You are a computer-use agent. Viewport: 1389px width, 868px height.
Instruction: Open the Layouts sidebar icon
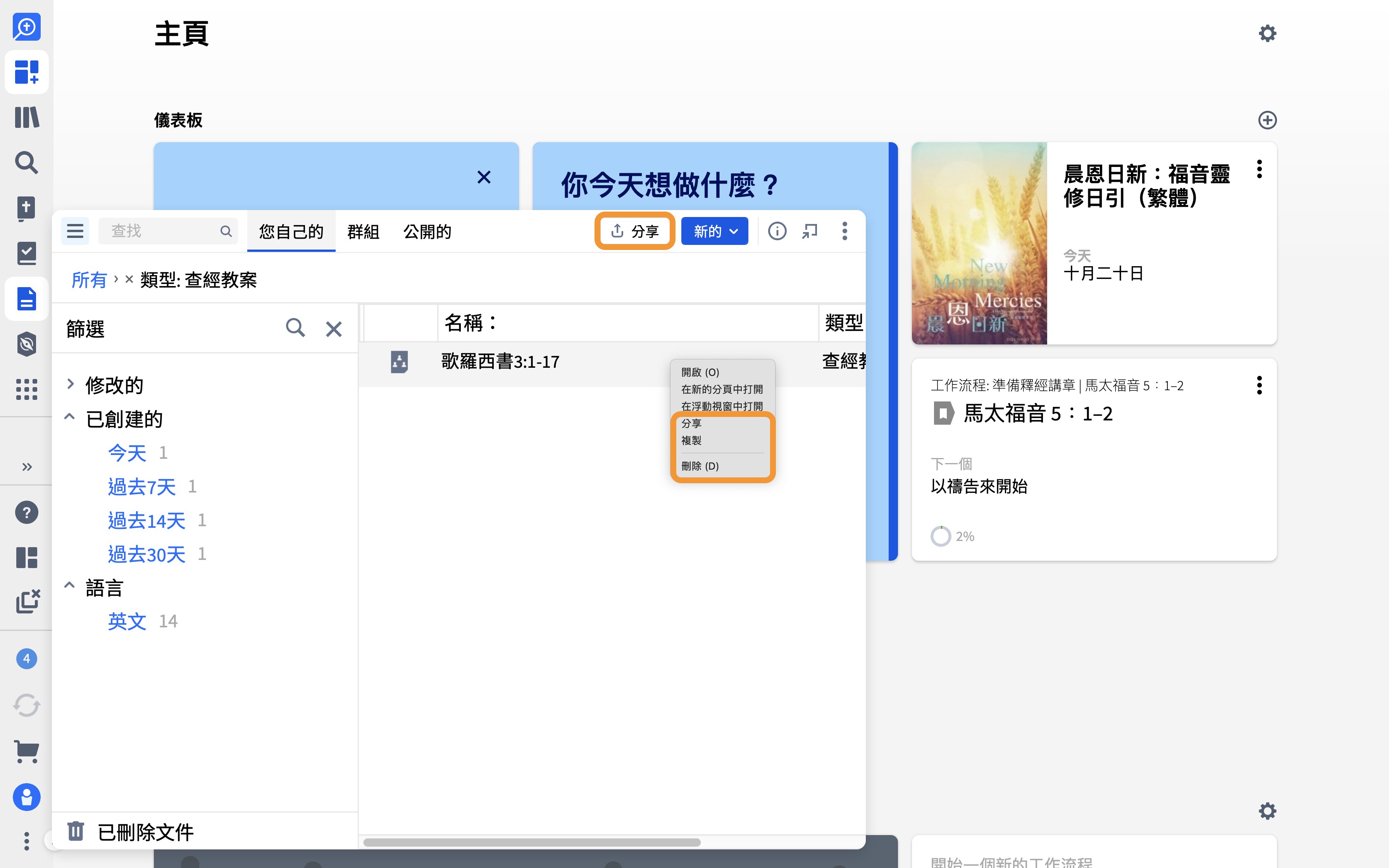pos(26,558)
